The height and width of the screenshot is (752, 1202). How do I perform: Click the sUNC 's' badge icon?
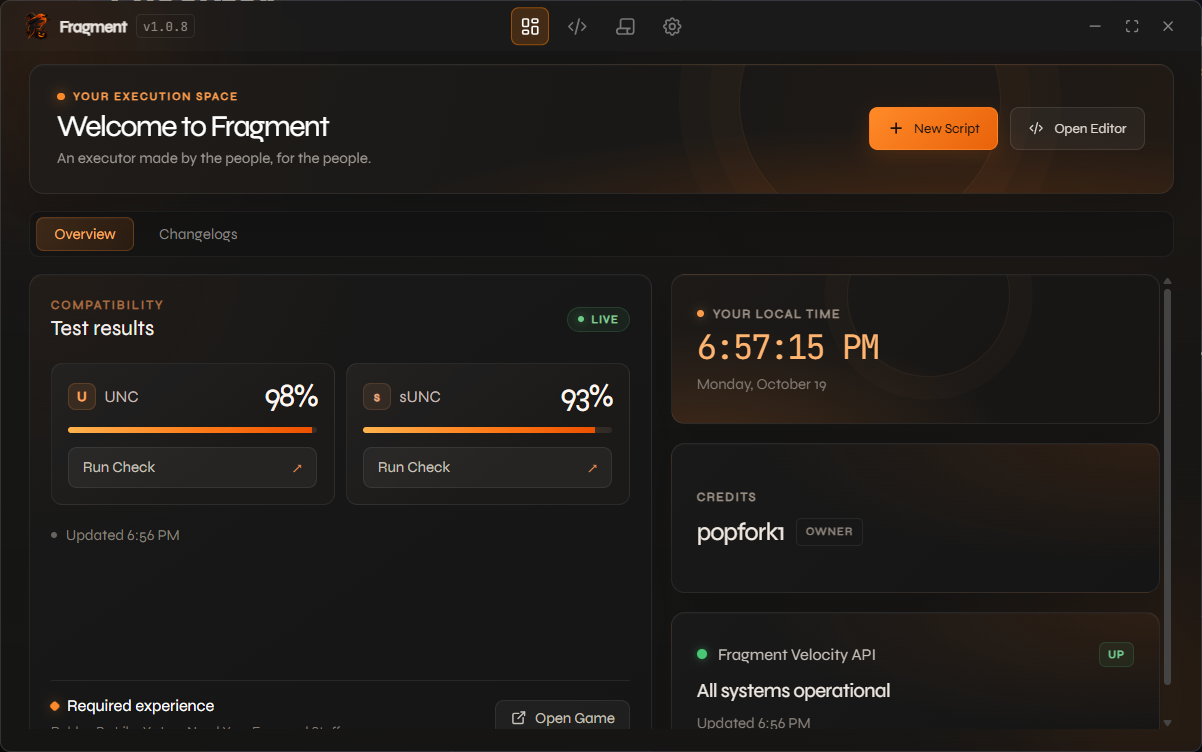tap(377, 397)
